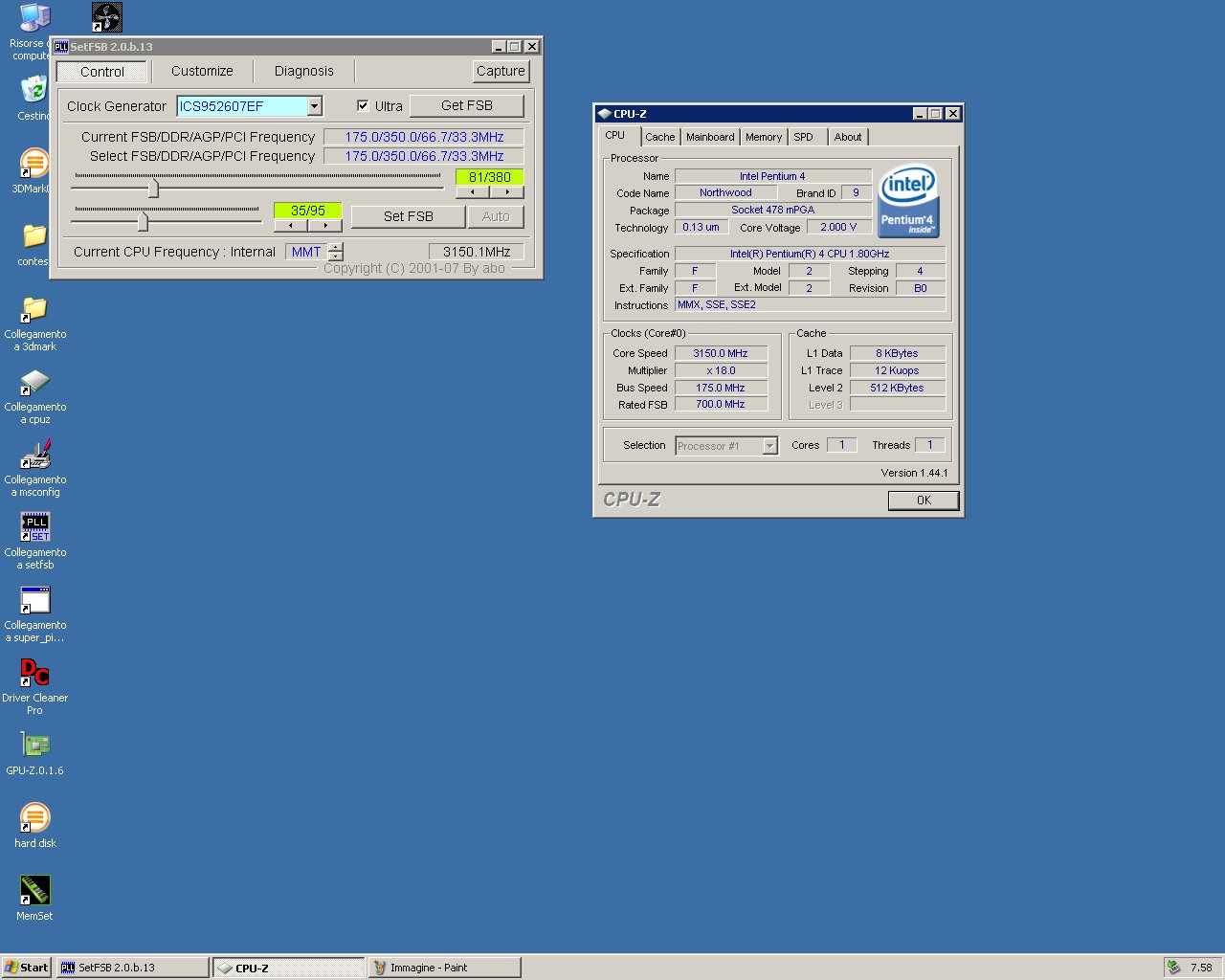Open Driver Cleaner Pro desktop icon
This screenshot has width=1225, height=980.
click(34, 672)
